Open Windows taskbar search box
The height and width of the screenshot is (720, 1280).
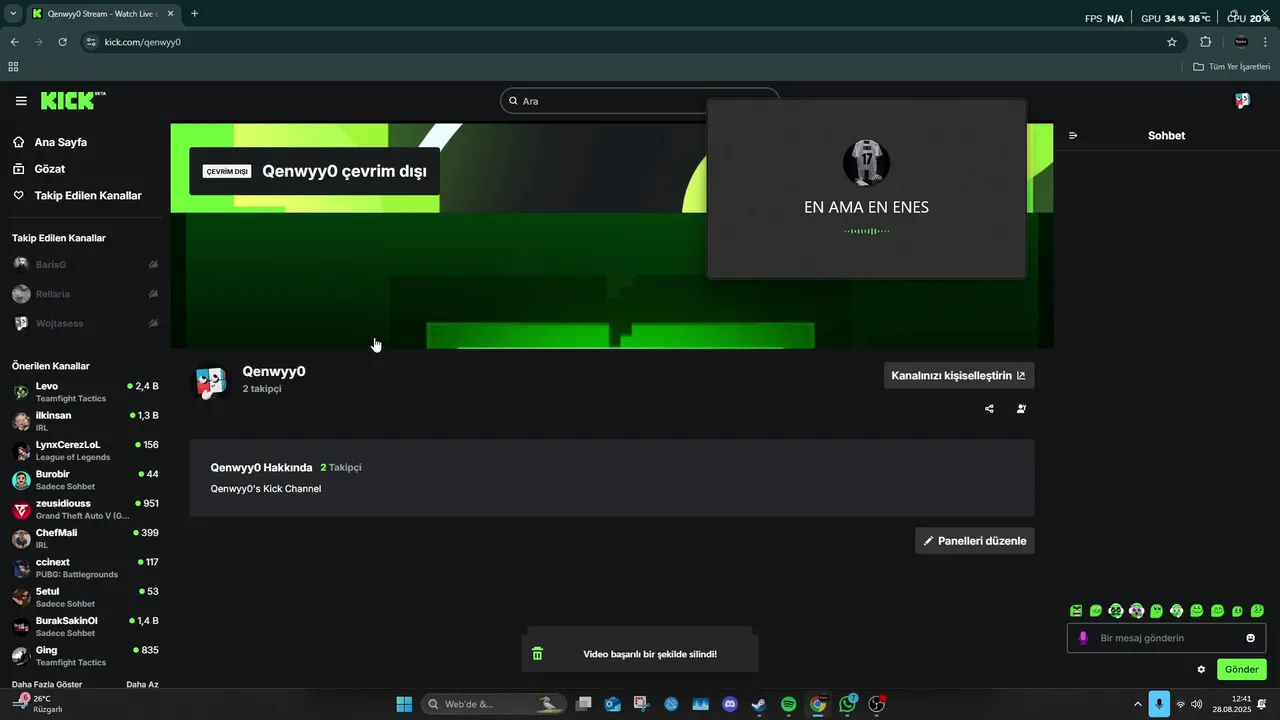point(494,704)
